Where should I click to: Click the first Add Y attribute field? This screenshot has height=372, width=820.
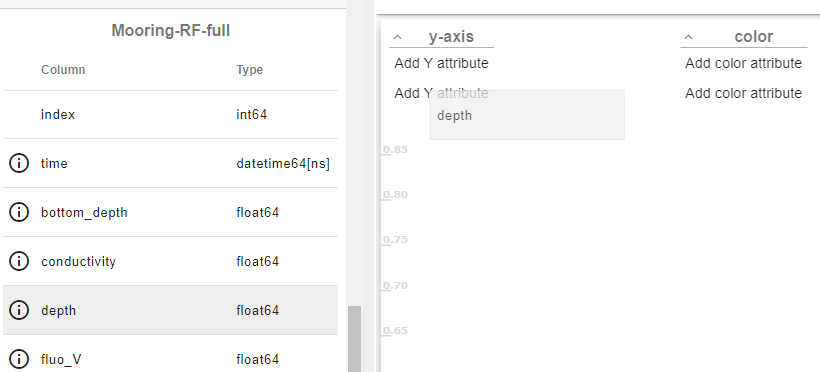pyautogui.click(x=441, y=63)
